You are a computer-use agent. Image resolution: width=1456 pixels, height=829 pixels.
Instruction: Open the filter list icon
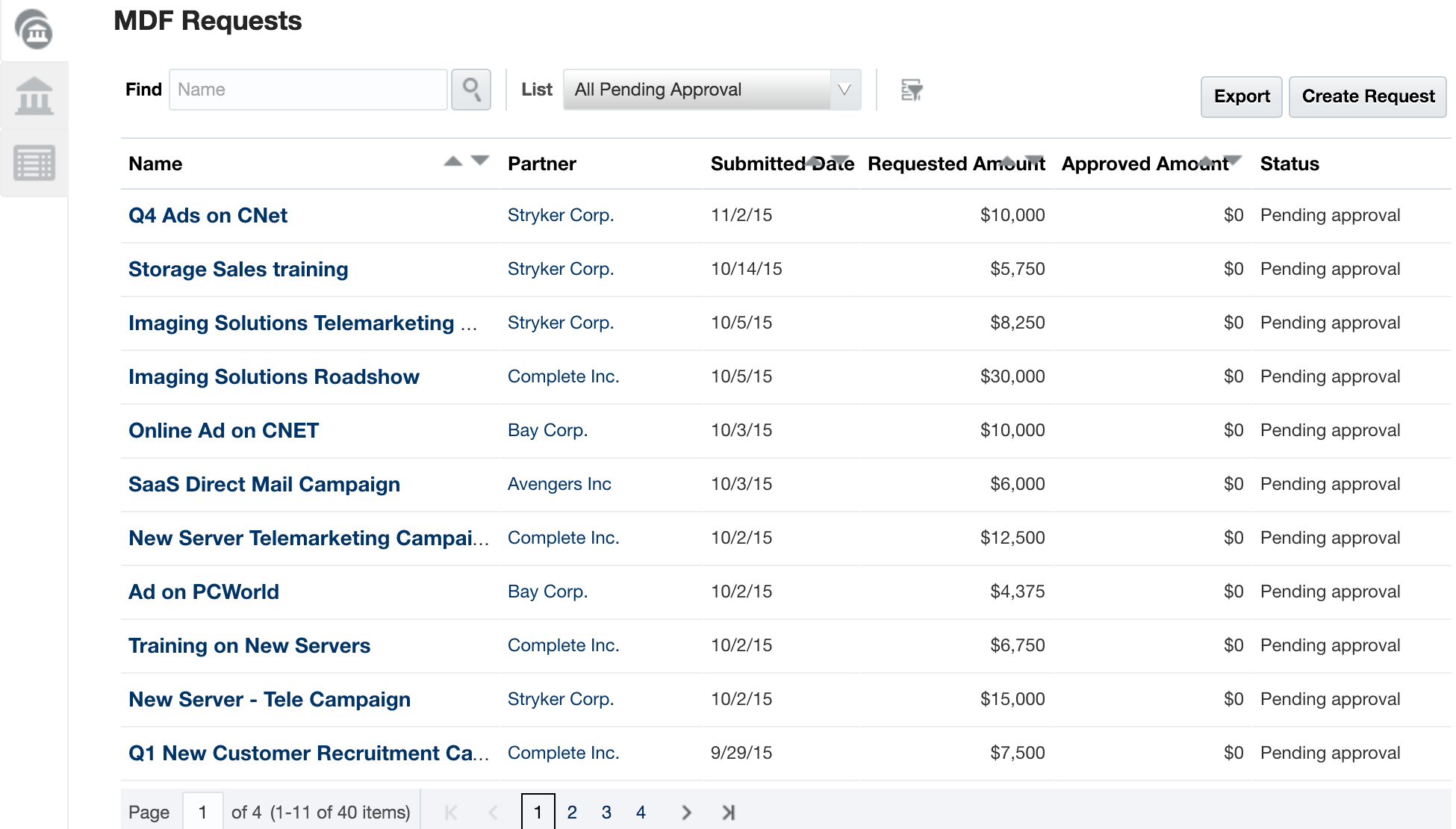[911, 90]
